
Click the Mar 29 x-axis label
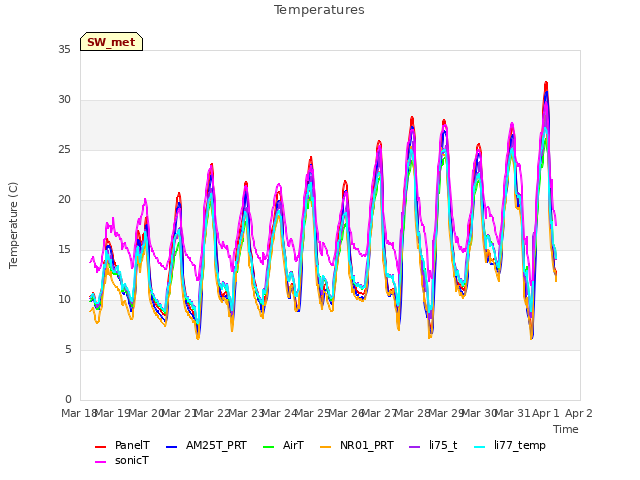pos(446,413)
